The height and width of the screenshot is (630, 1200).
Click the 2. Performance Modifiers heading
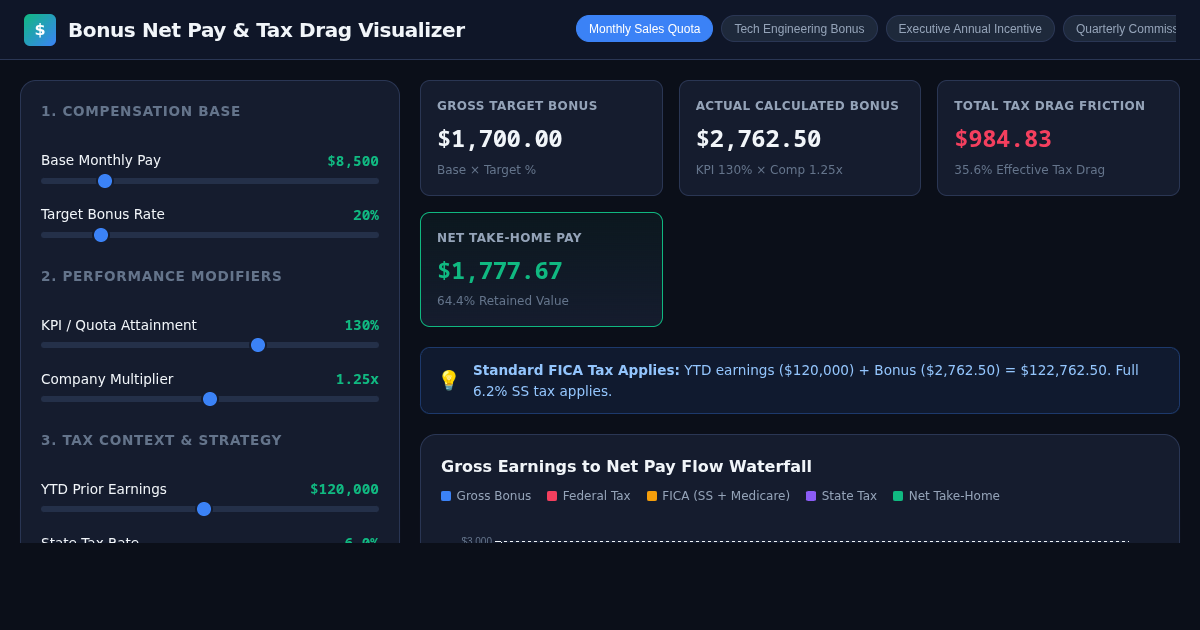pyautogui.click(x=162, y=276)
